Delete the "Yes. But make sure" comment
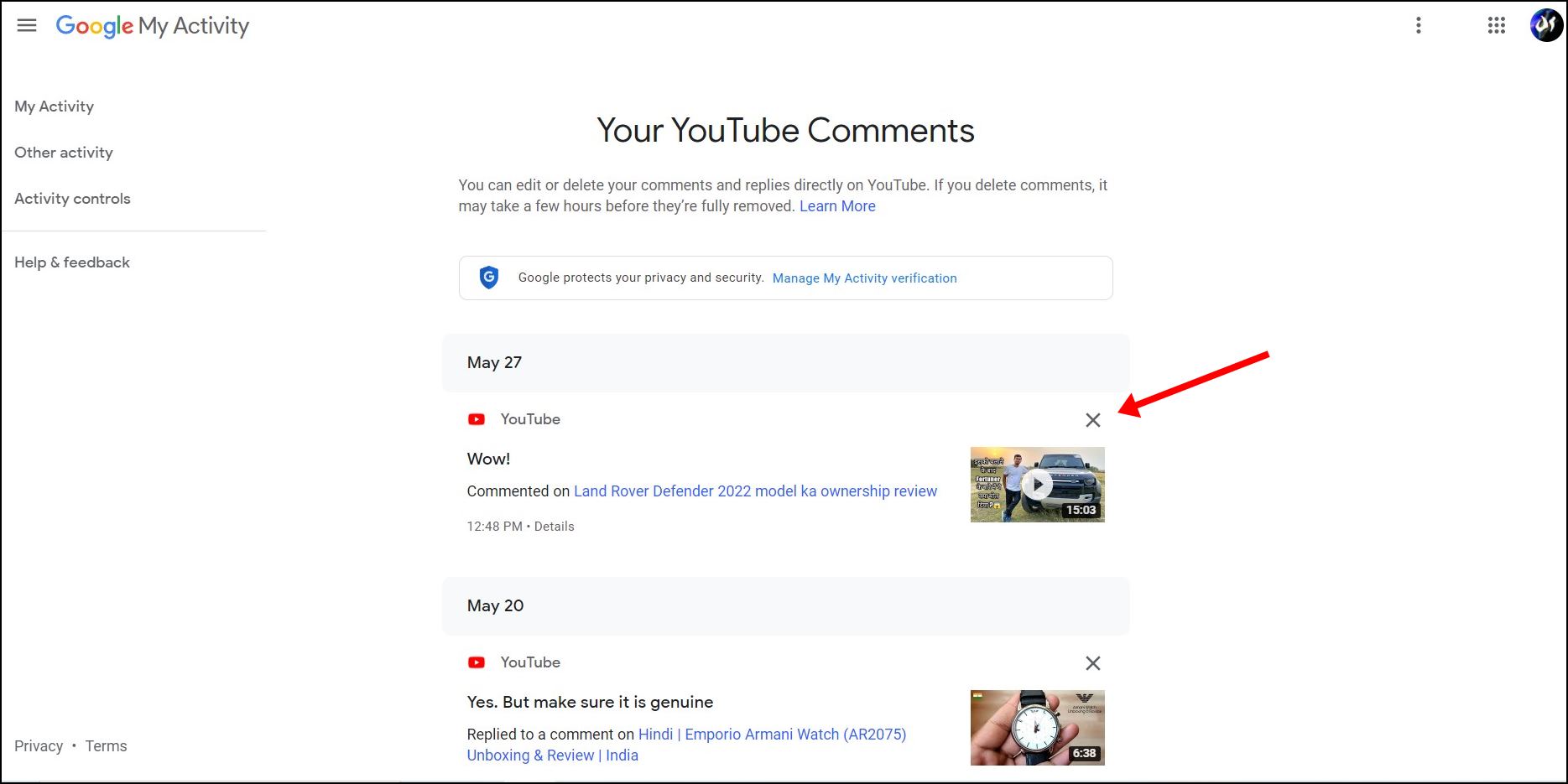 [1093, 663]
